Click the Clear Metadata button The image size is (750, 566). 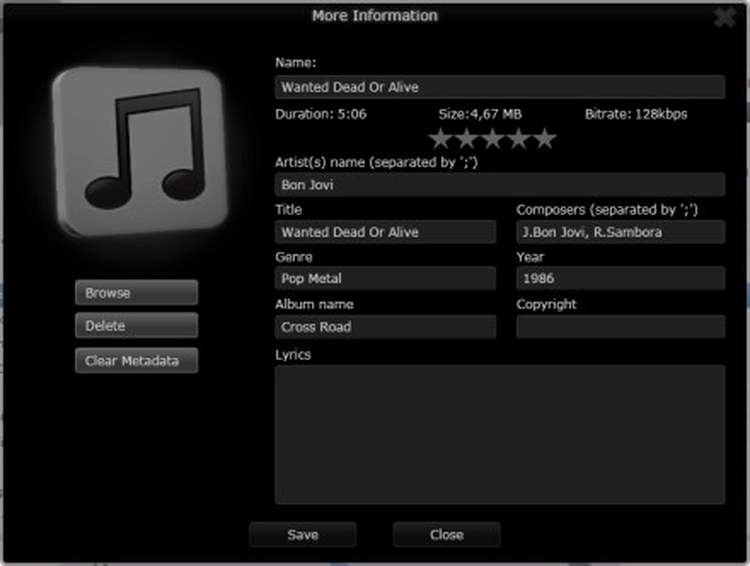click(x=136, y=360)
